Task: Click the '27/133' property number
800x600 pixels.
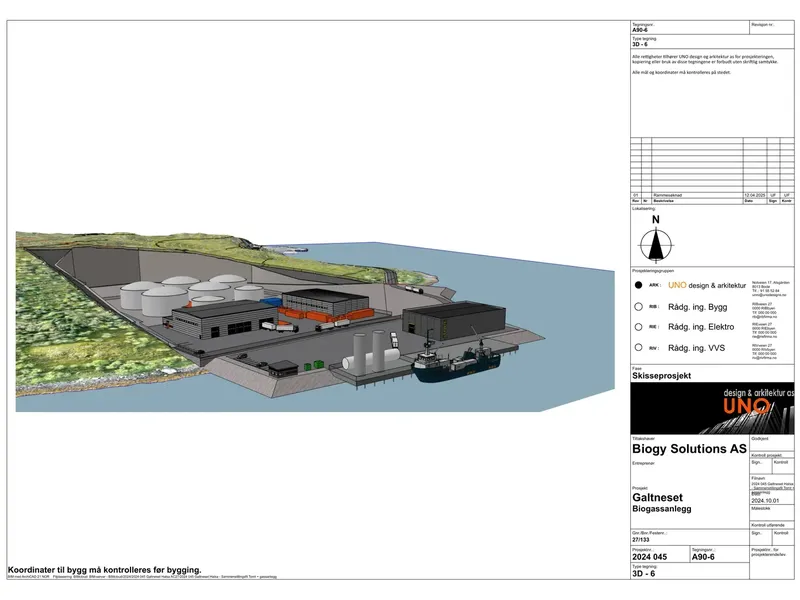Action: (641, 539)
